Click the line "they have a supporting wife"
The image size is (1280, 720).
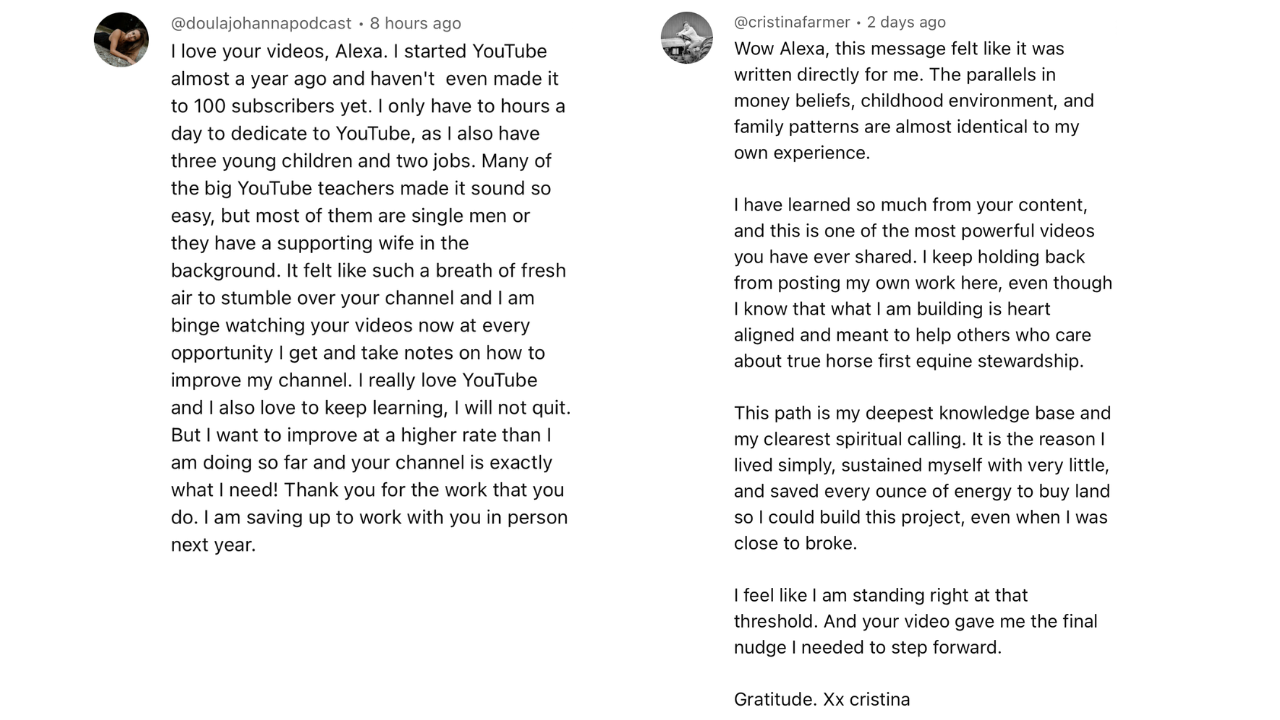coord(319,243)
